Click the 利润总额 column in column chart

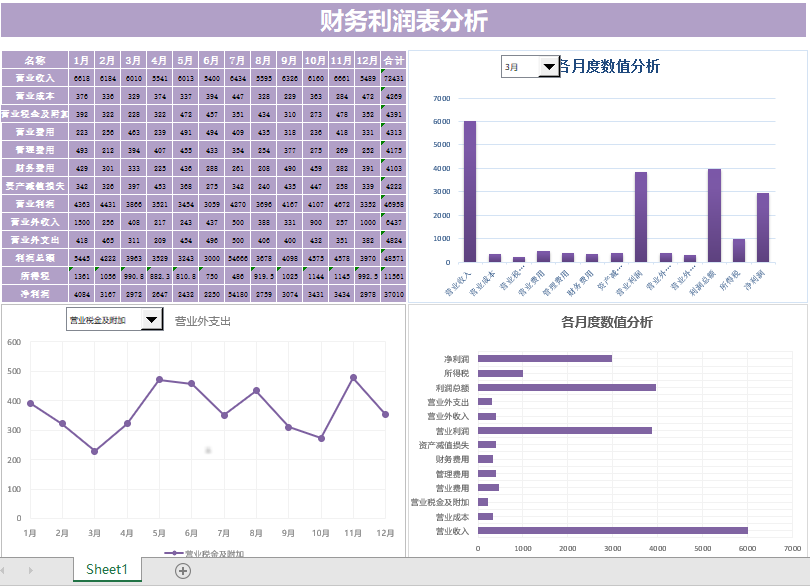pyautogui.click(x=714, y=215)
